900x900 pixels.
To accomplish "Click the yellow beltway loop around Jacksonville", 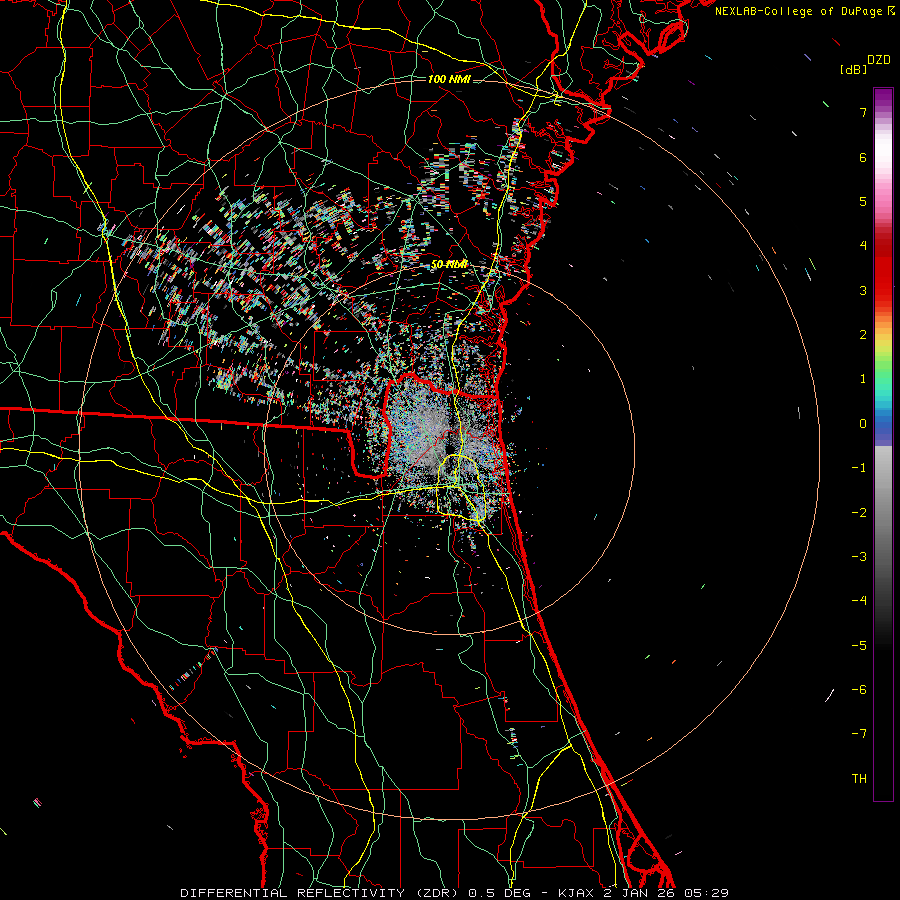I will pyautogui.click(x=461, y=487).
